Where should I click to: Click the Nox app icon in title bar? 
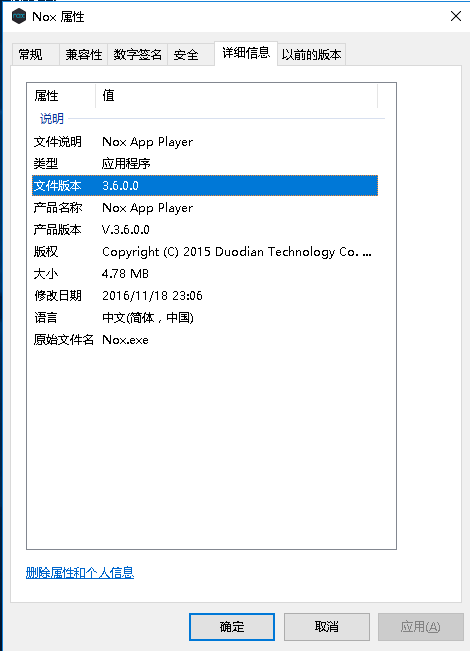[19, 17]
